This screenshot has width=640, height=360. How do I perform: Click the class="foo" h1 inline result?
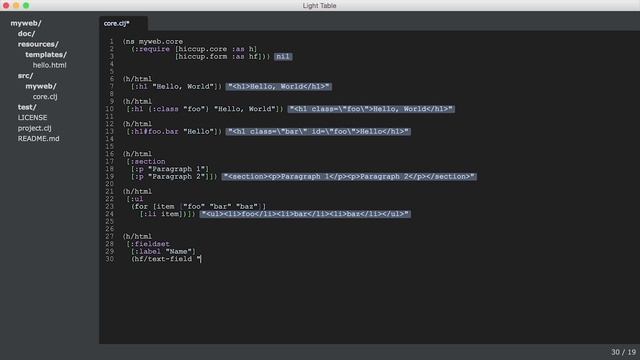point(371,109)
